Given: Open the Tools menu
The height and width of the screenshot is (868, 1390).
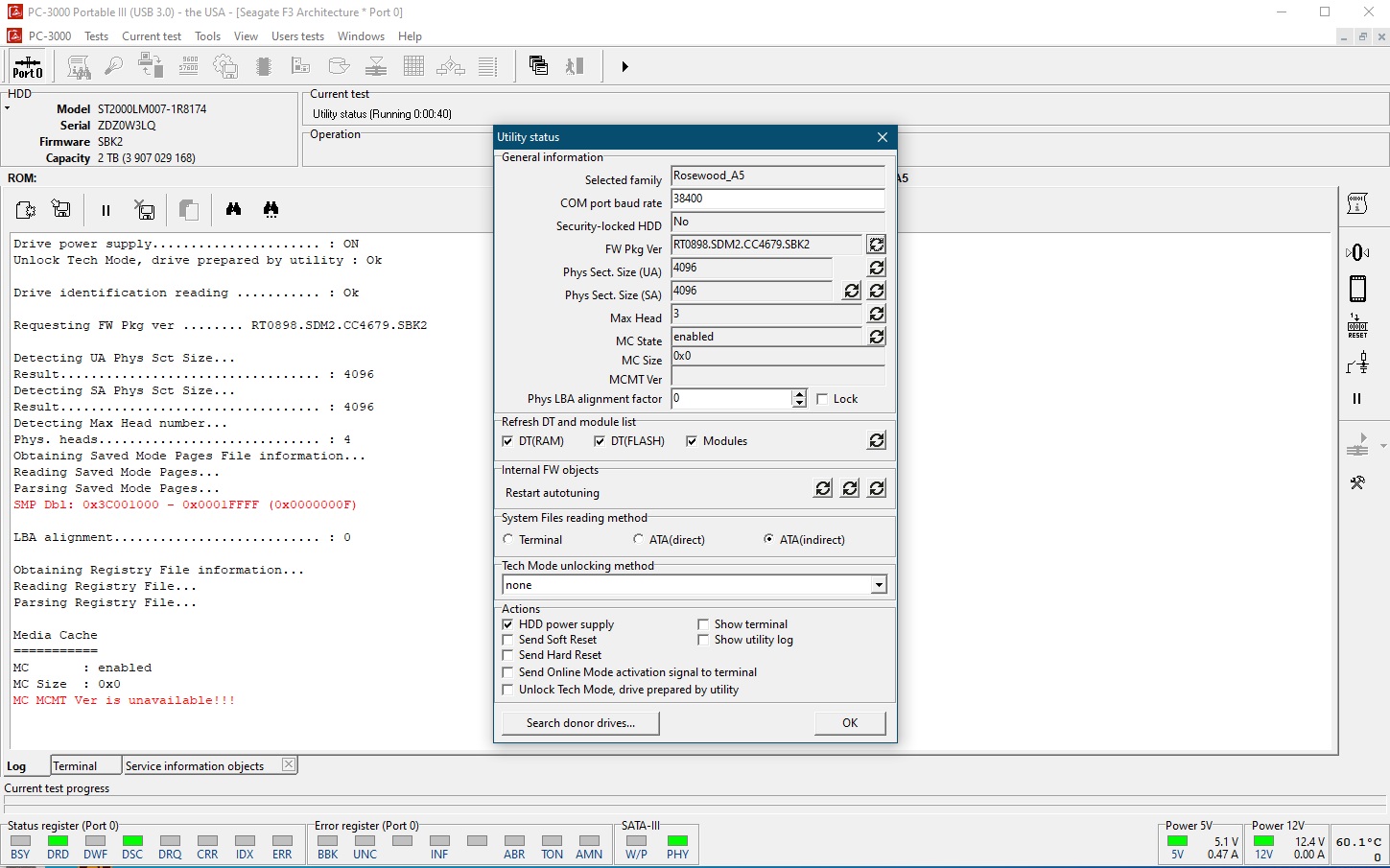Looking at the screenshot, I should point(207,36).
